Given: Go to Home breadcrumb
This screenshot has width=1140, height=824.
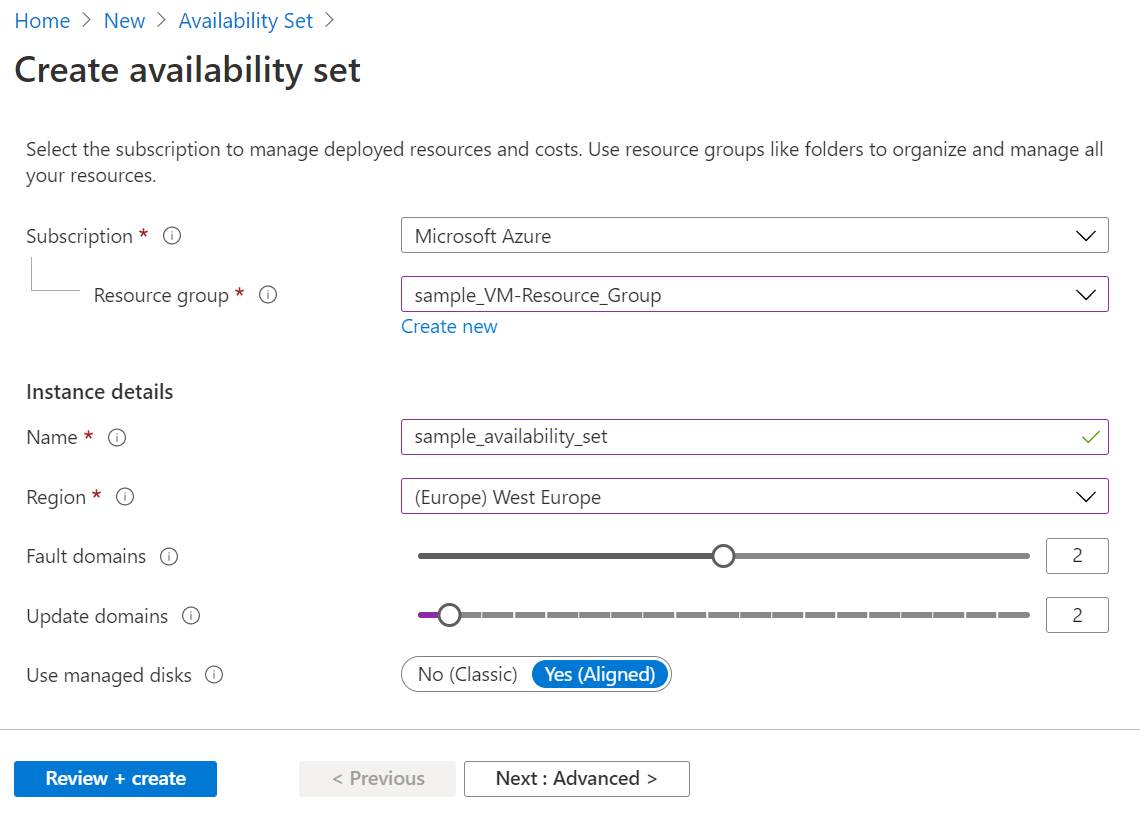Looking at the screenshot, I should point(42,21).
